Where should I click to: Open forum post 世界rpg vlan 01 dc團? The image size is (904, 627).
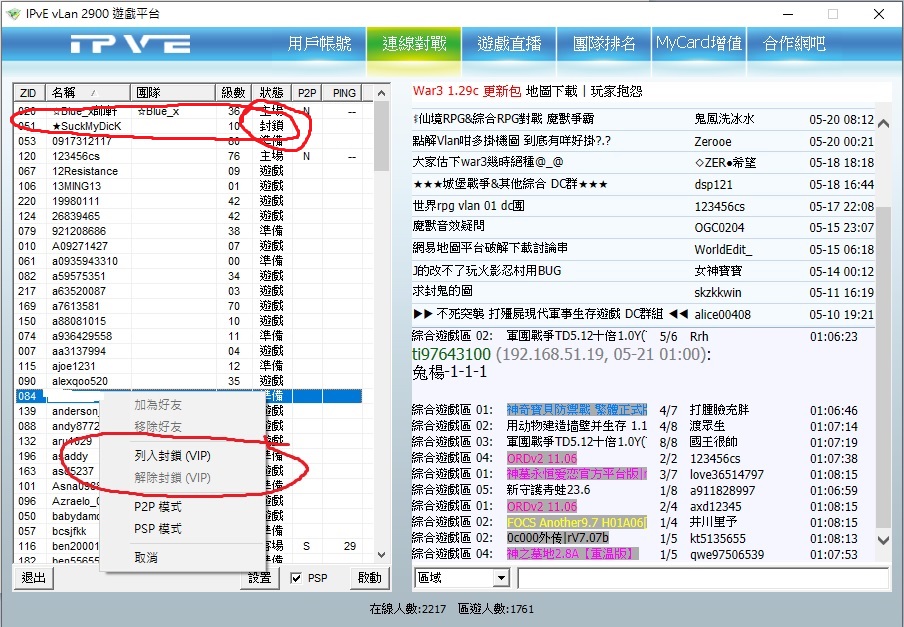click(x=468, y=206)
